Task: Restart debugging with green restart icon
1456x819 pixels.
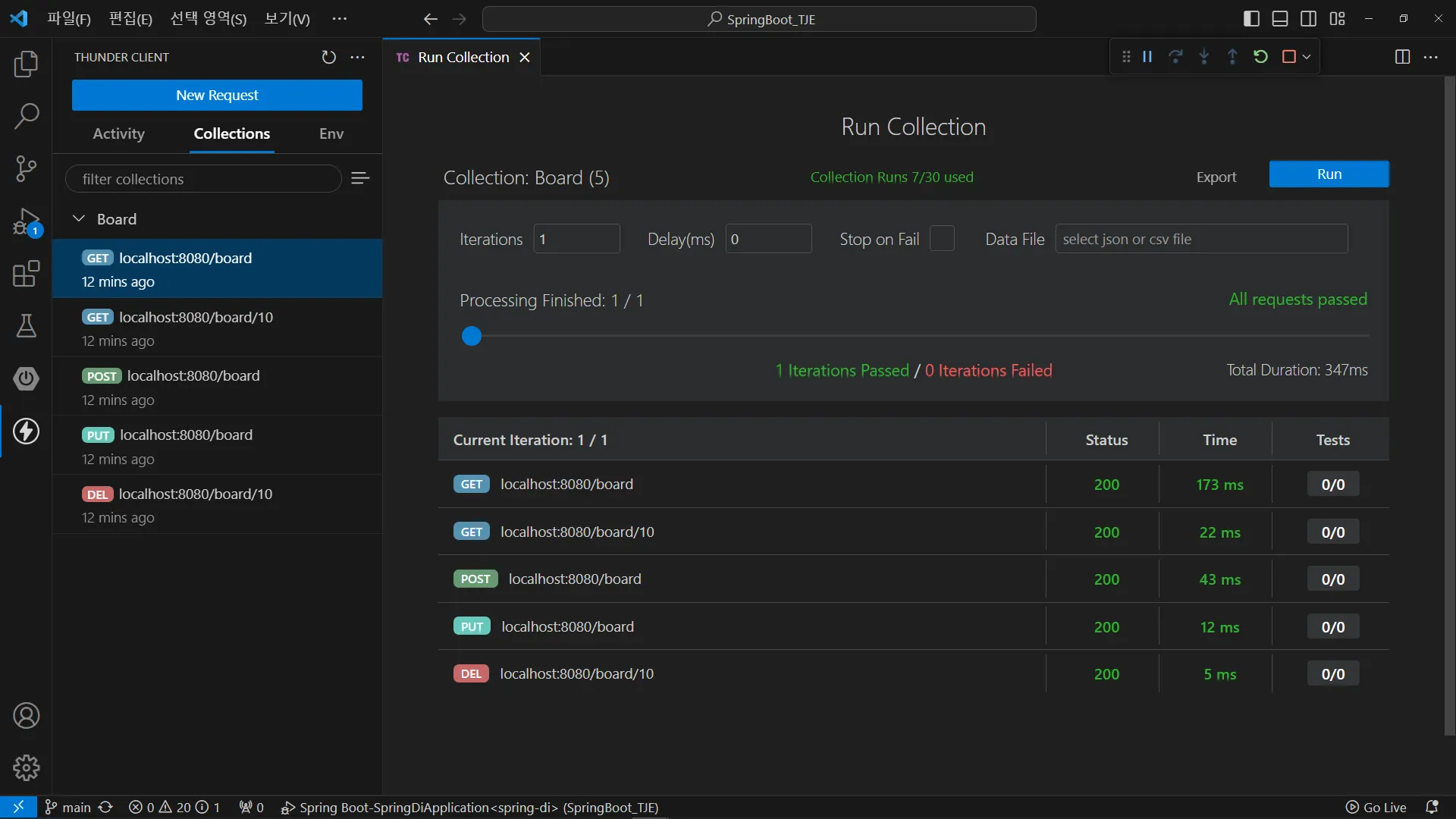Action: [1260, 57]
